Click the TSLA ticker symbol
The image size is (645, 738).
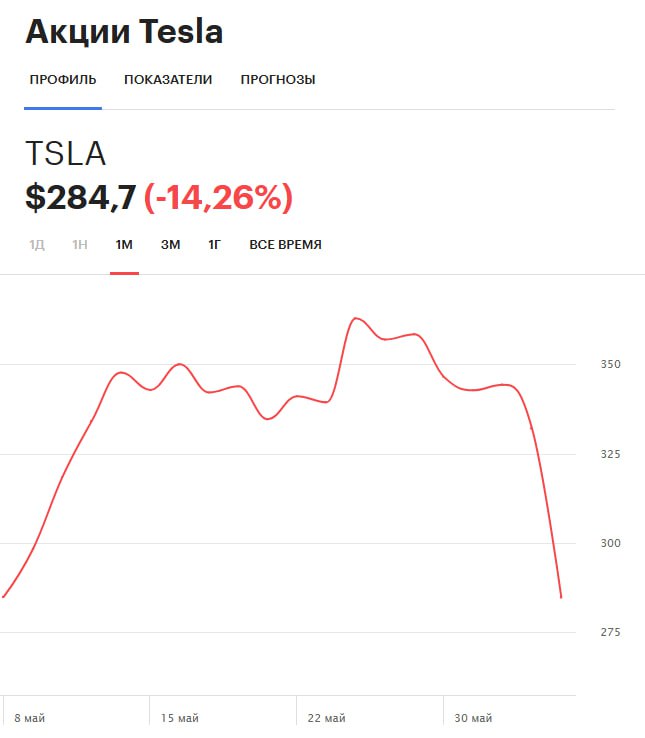click(65, 153)
